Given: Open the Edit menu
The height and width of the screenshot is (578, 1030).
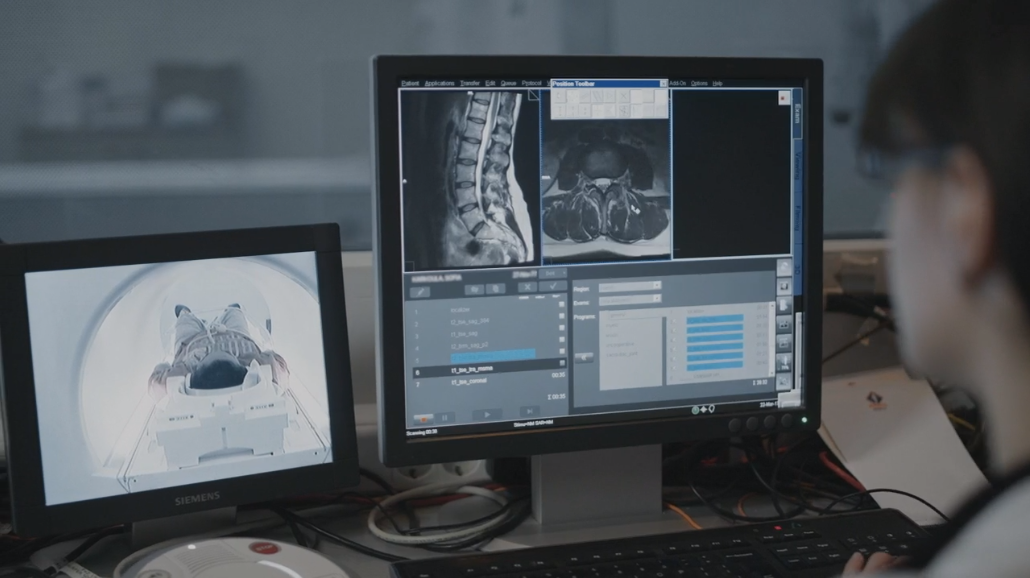Looking at the screenshot, I should [490, 83].
